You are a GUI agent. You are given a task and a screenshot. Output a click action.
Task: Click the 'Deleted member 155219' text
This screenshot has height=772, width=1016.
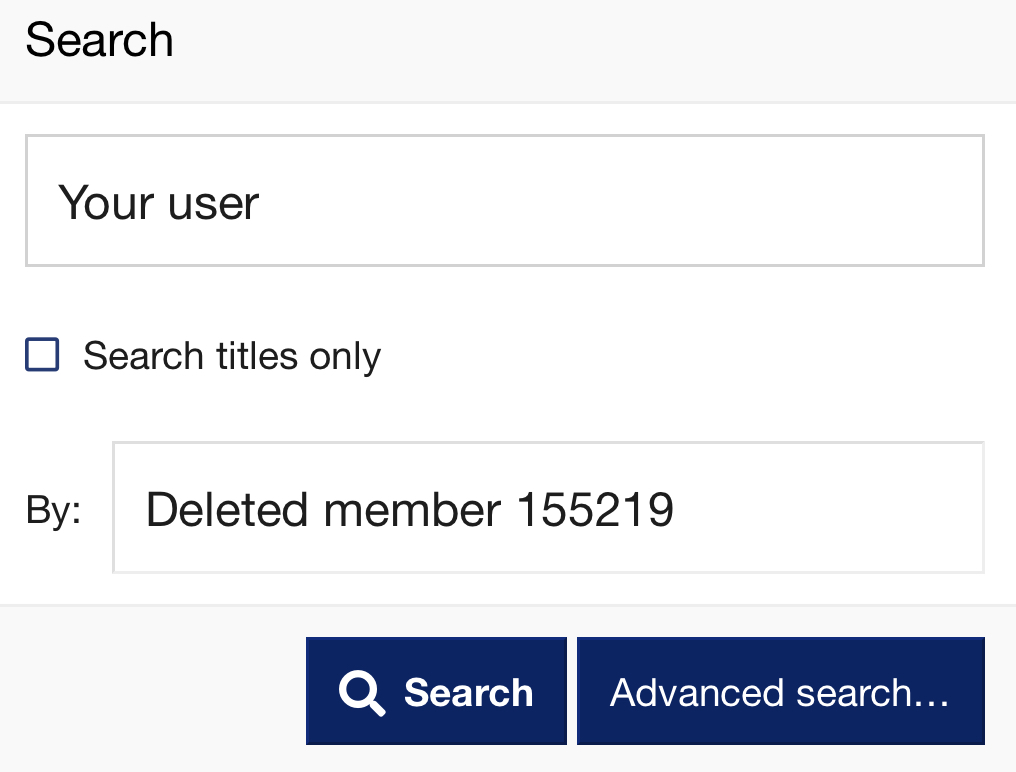pyautogui.click(x=409, y=510)
